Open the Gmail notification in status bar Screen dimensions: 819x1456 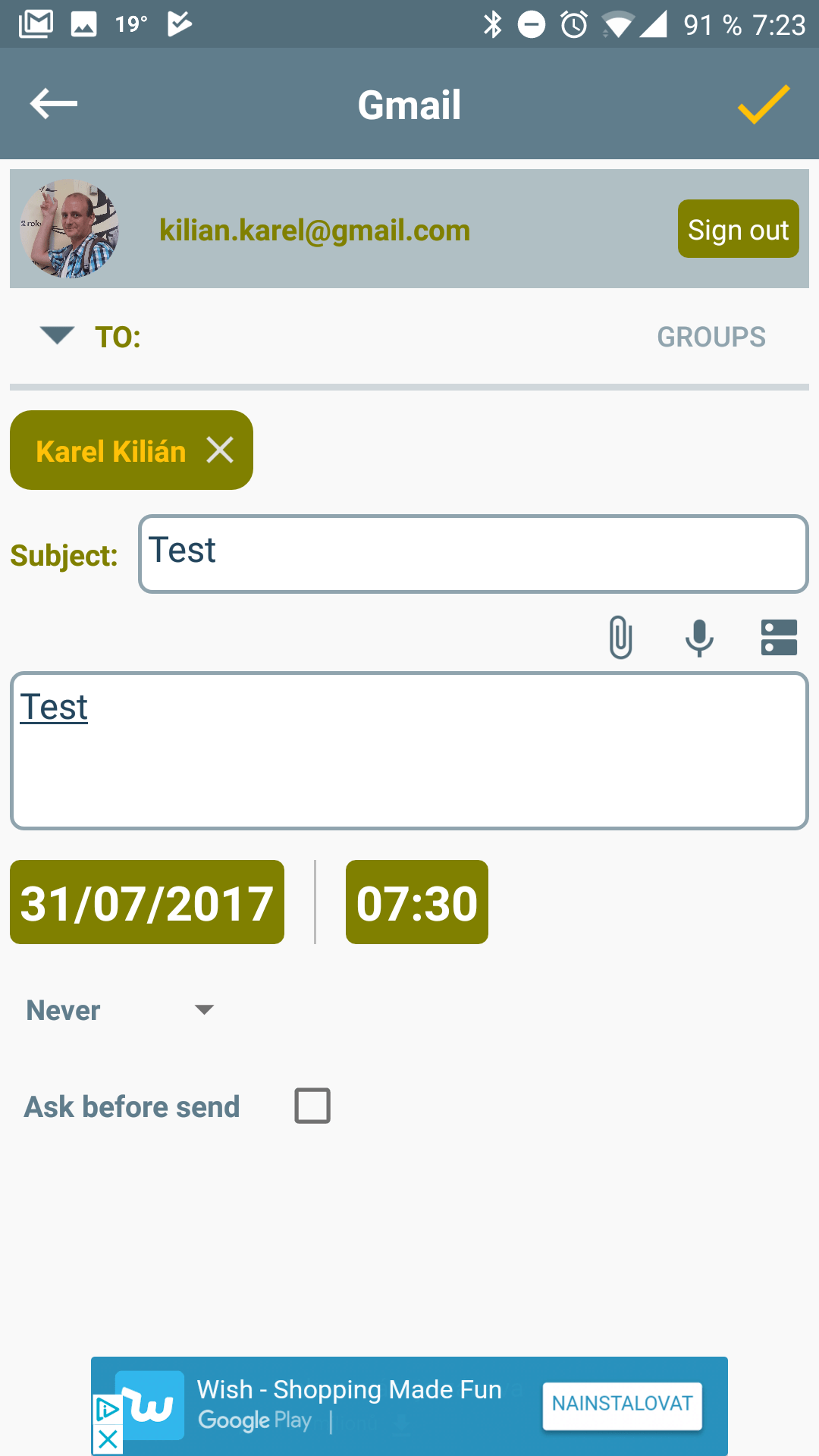(x=36, y=24)
